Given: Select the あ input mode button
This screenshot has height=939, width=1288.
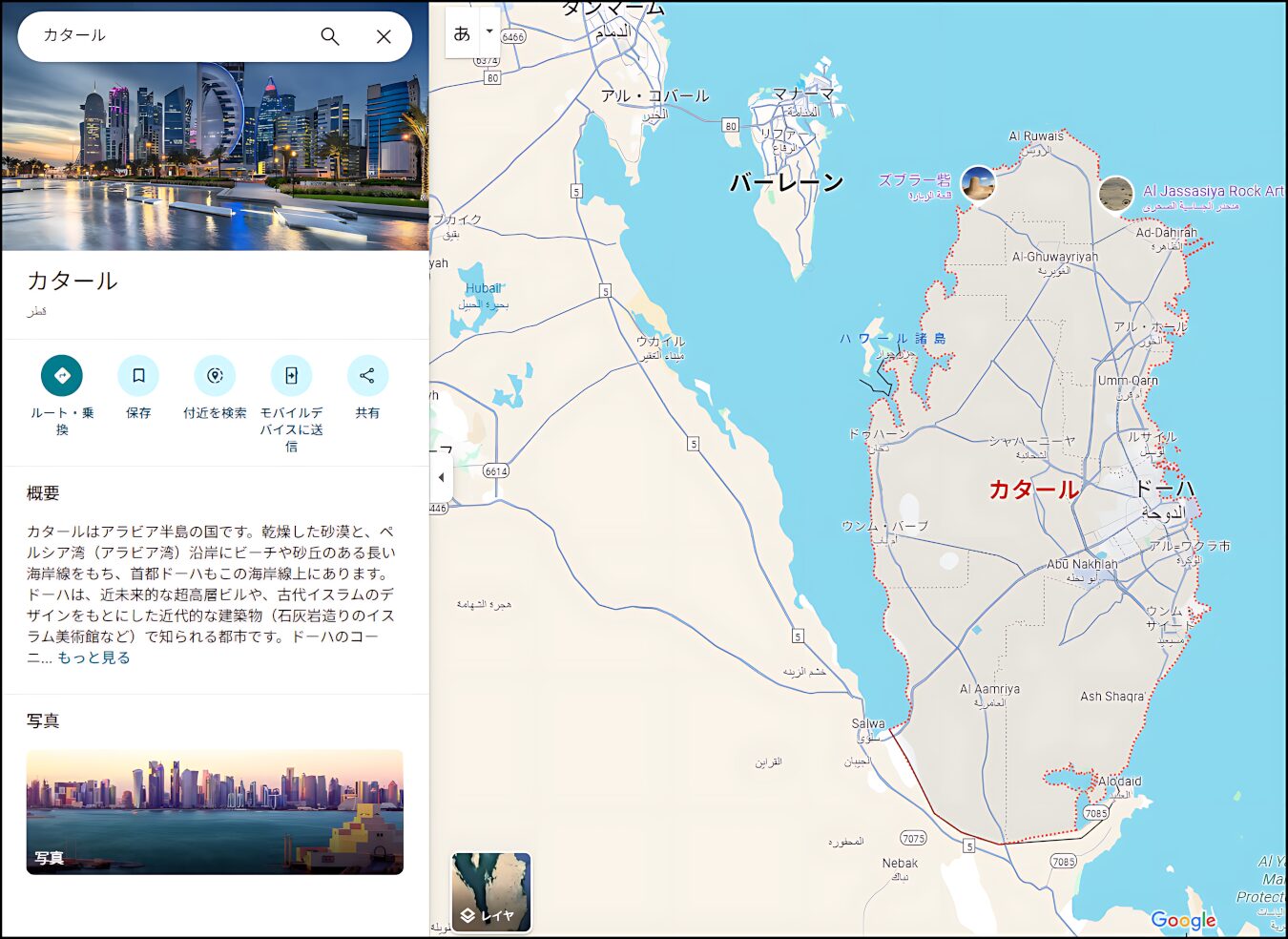Looking at the screenshot, I should (x=462, y=33).
